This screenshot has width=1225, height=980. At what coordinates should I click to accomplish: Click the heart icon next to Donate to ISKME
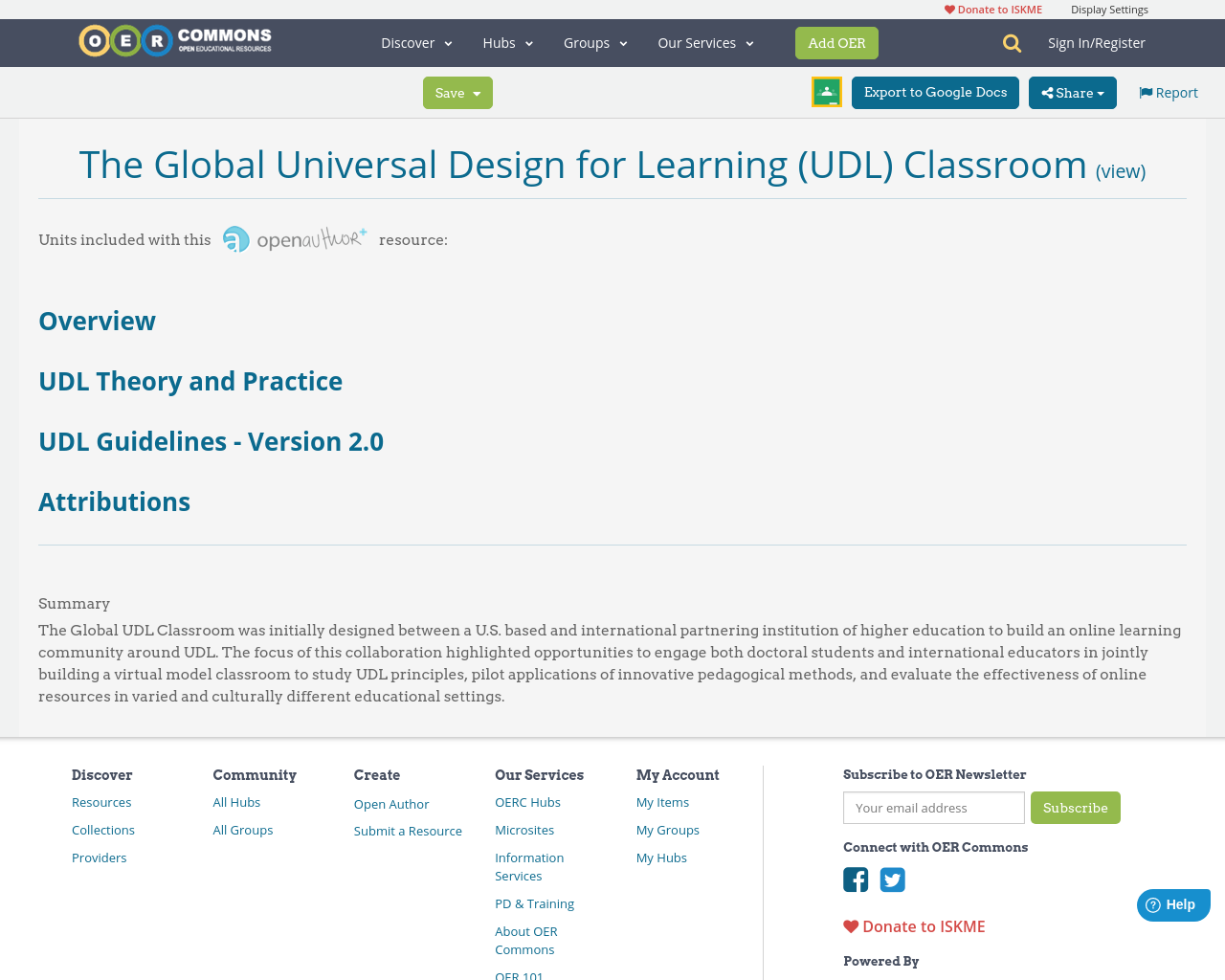coord(948,7)
